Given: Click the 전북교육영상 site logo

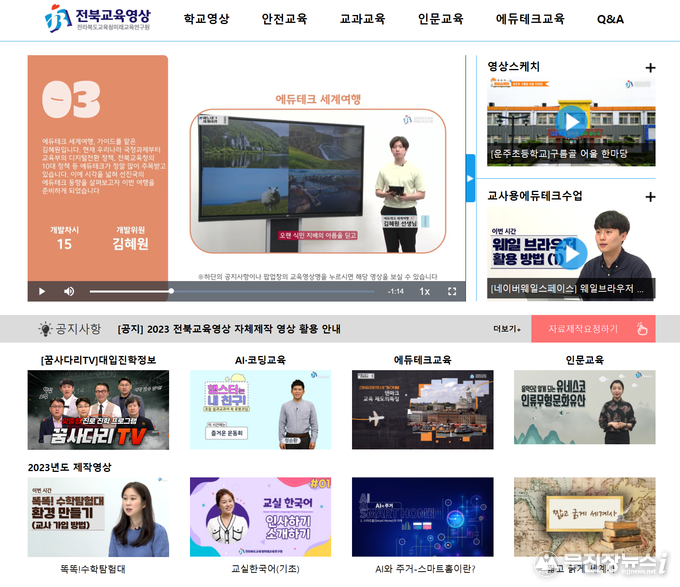Looking at the screenshot, I should click(x=98, y=18).
